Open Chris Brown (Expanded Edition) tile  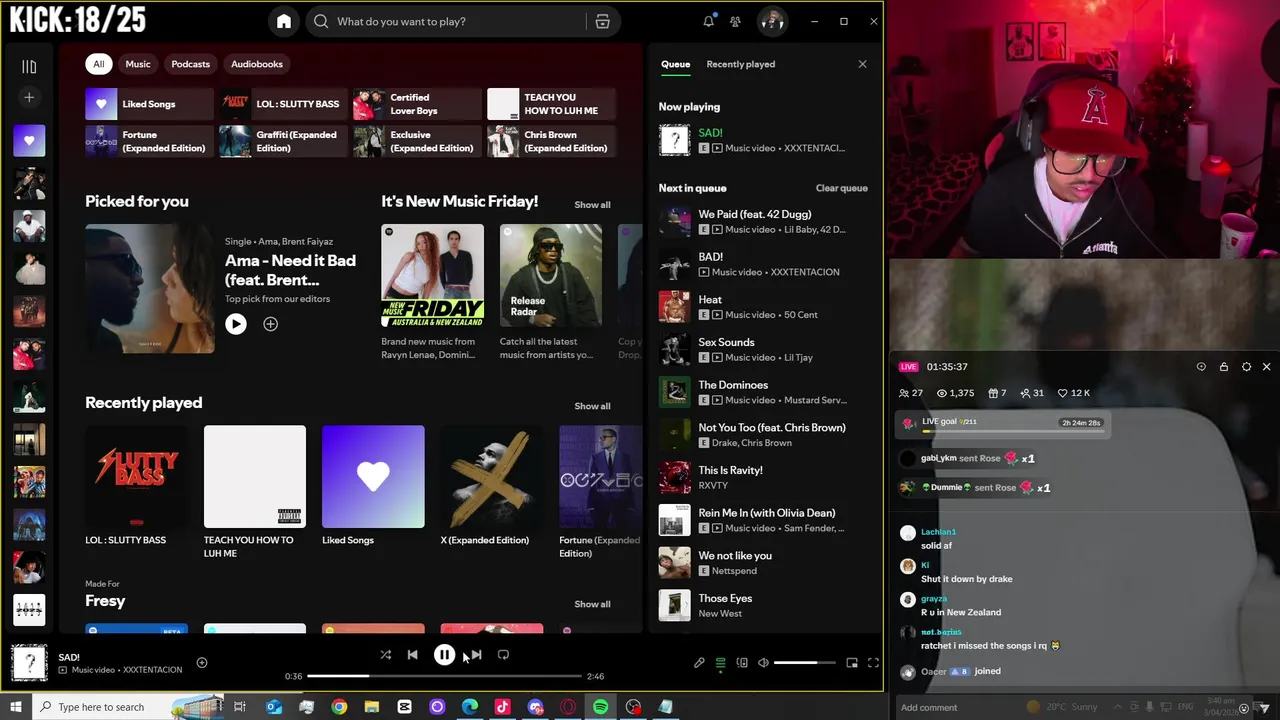point(551,141)
